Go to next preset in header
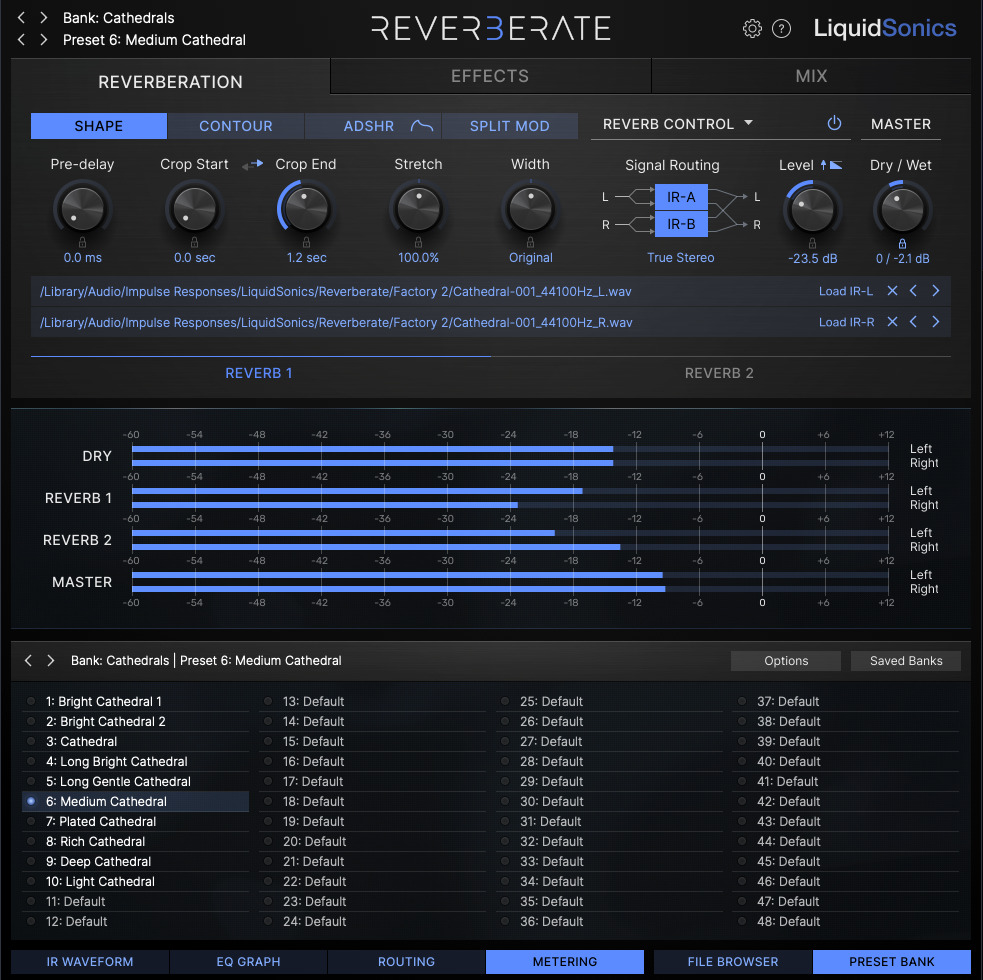This screenshot has height=980, width=983. [43, 40]
